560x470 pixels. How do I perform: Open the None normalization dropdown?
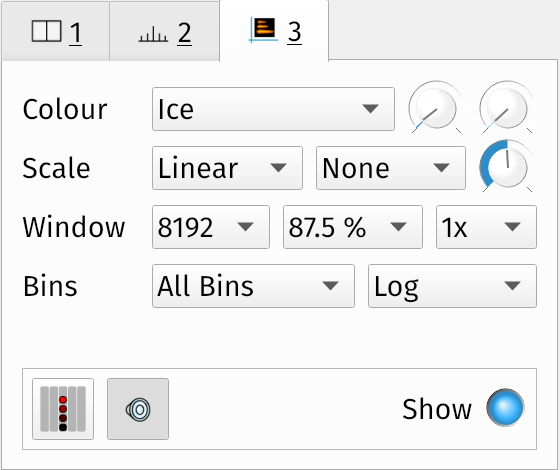[x=391, y=168]
